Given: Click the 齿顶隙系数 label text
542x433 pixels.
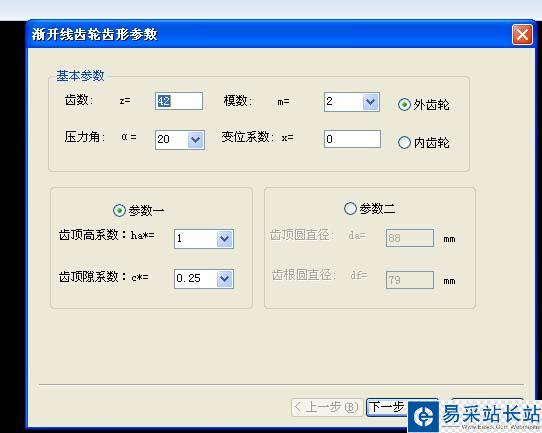Looking at the screenshot, I should [89, 276].
